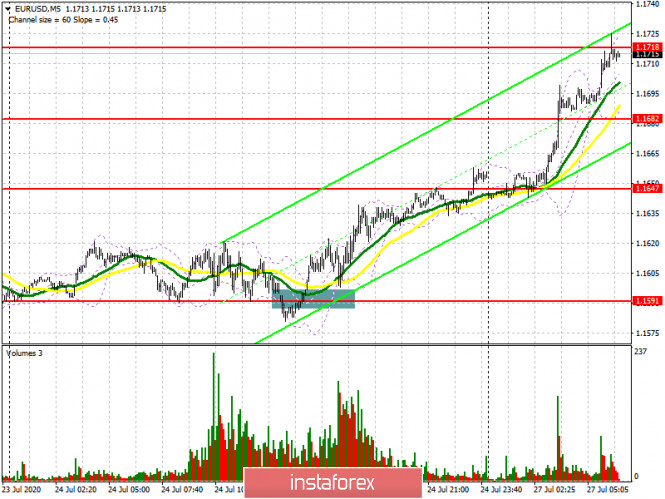Viewport: 665px width, 499px height.
Task: Click the 1.1575 price scale value
Action: [x=647, y=333]
